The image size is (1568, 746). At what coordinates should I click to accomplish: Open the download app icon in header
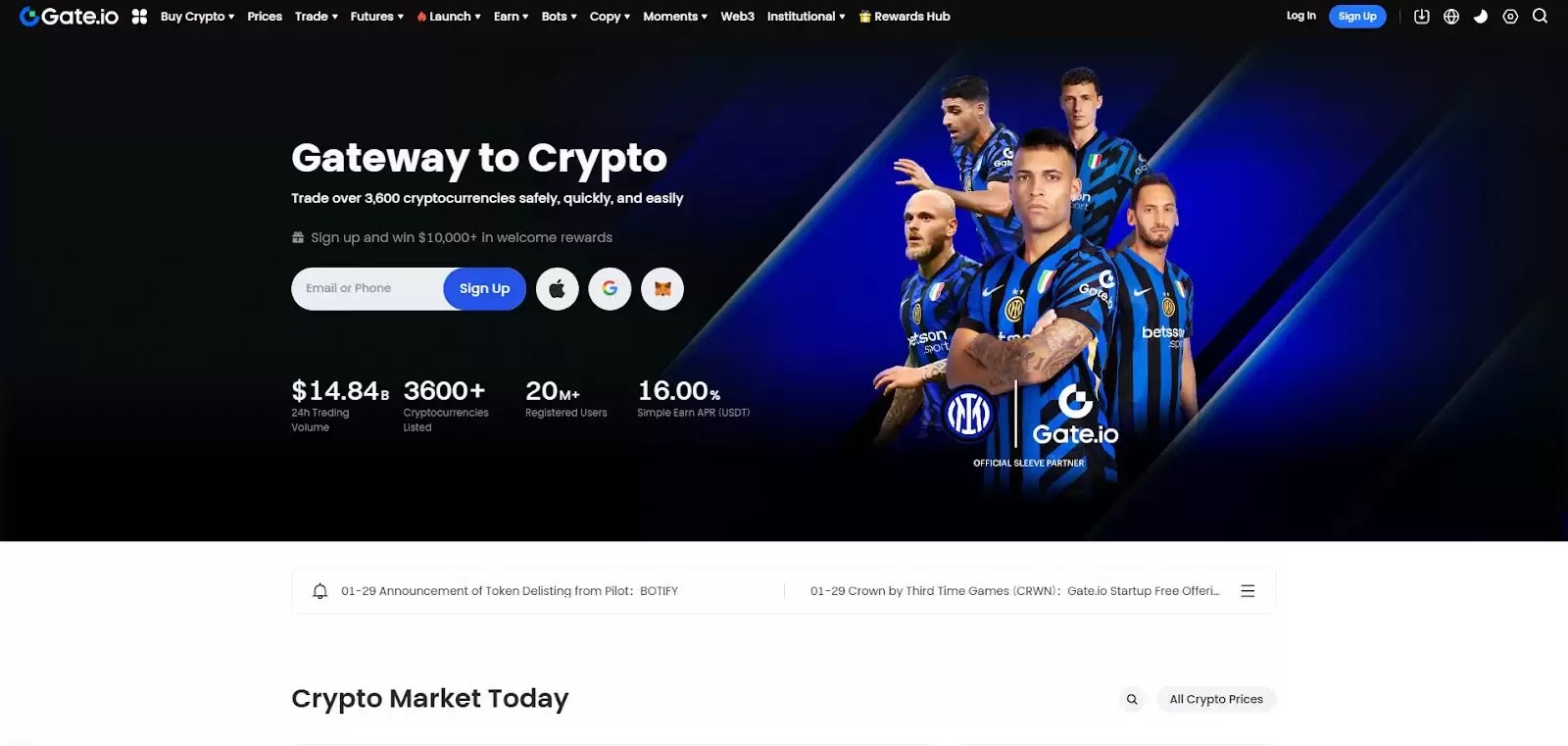[1422, 17]
